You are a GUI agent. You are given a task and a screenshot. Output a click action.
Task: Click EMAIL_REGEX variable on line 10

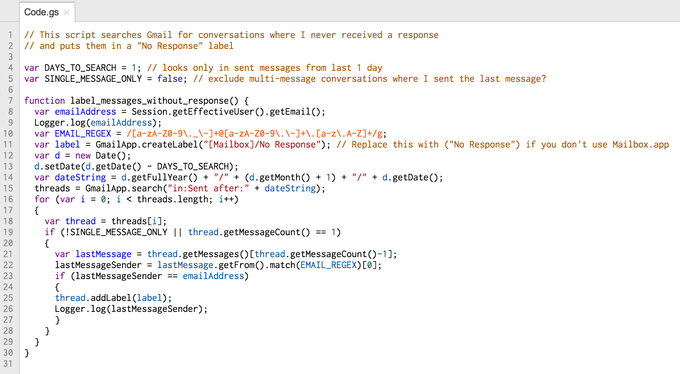click(x=82, y=134)
